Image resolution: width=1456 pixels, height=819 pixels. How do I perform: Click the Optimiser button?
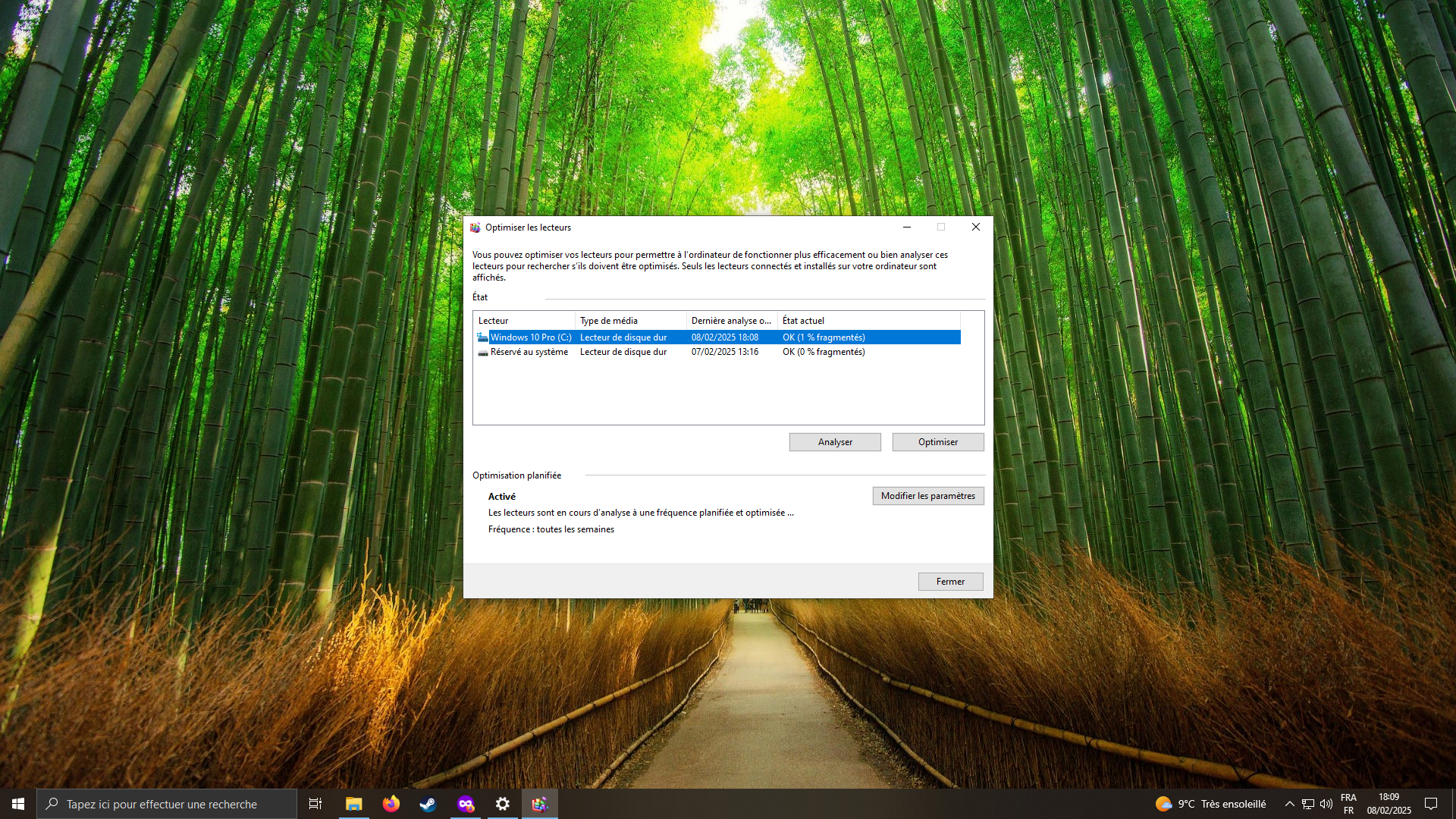[938, 442]
